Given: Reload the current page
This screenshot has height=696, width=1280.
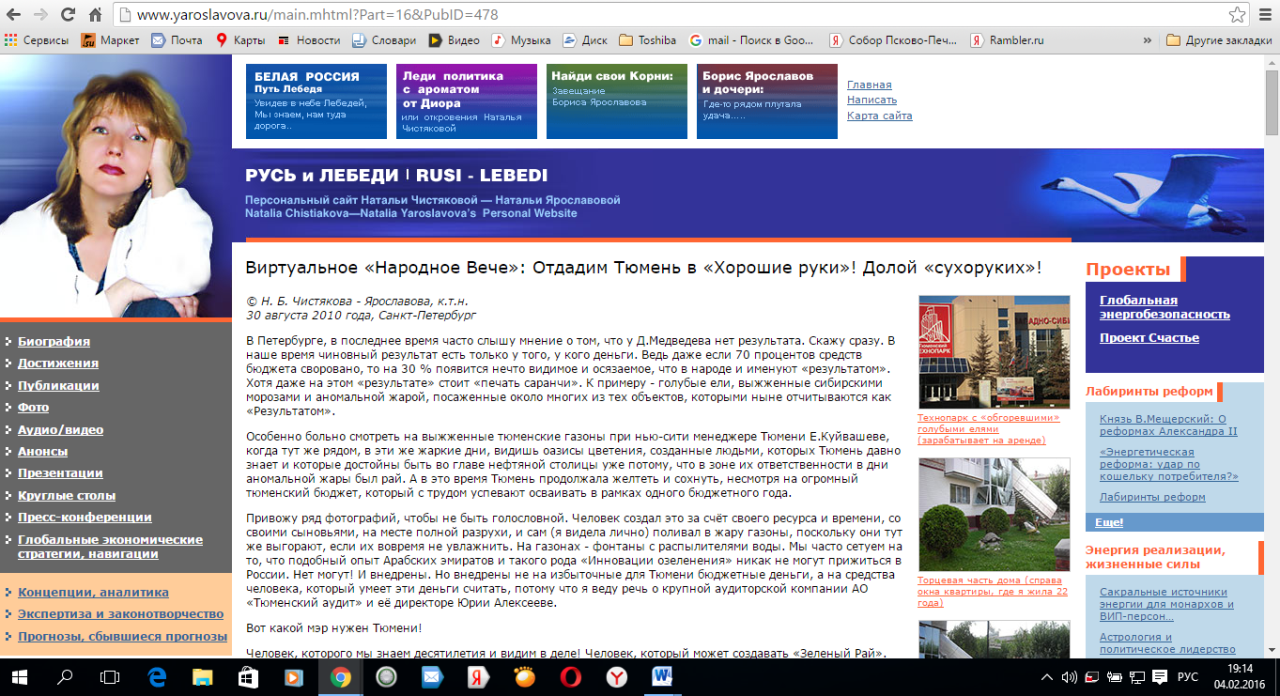Looking at the screenshot, I should click(x=68, y=15).
